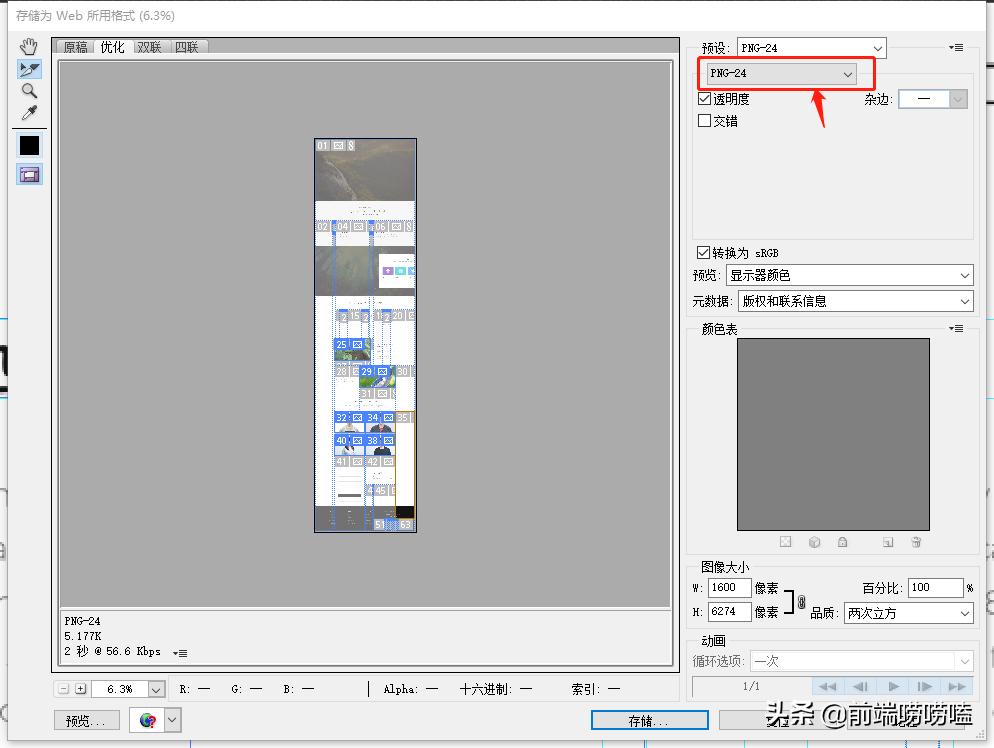Click the 5.177K file size text
Image resolution: width=994 pixels, height=748 pixels.
tap(83, 636)
